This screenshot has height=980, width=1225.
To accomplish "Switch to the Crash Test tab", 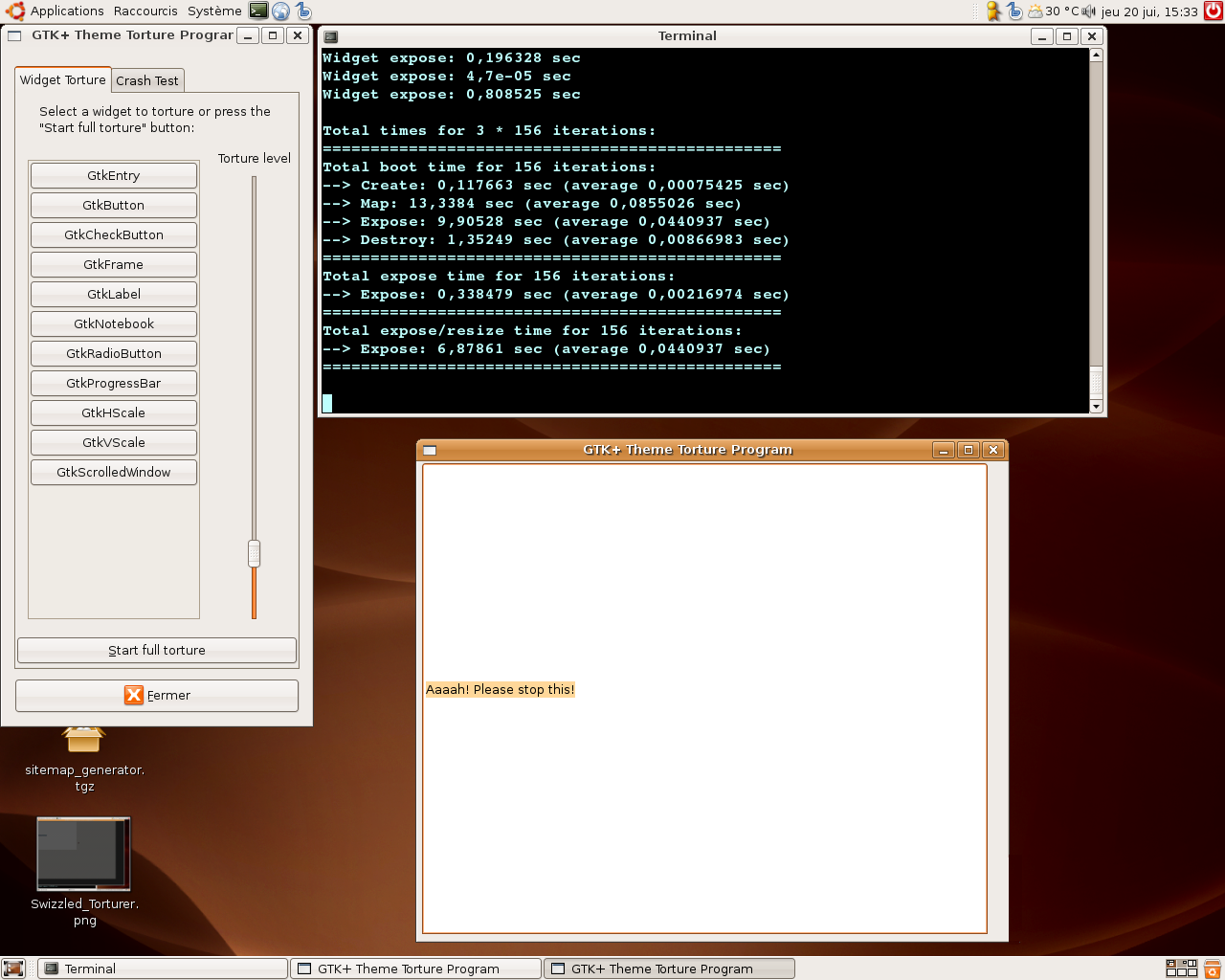I will (x=147, y=81).
